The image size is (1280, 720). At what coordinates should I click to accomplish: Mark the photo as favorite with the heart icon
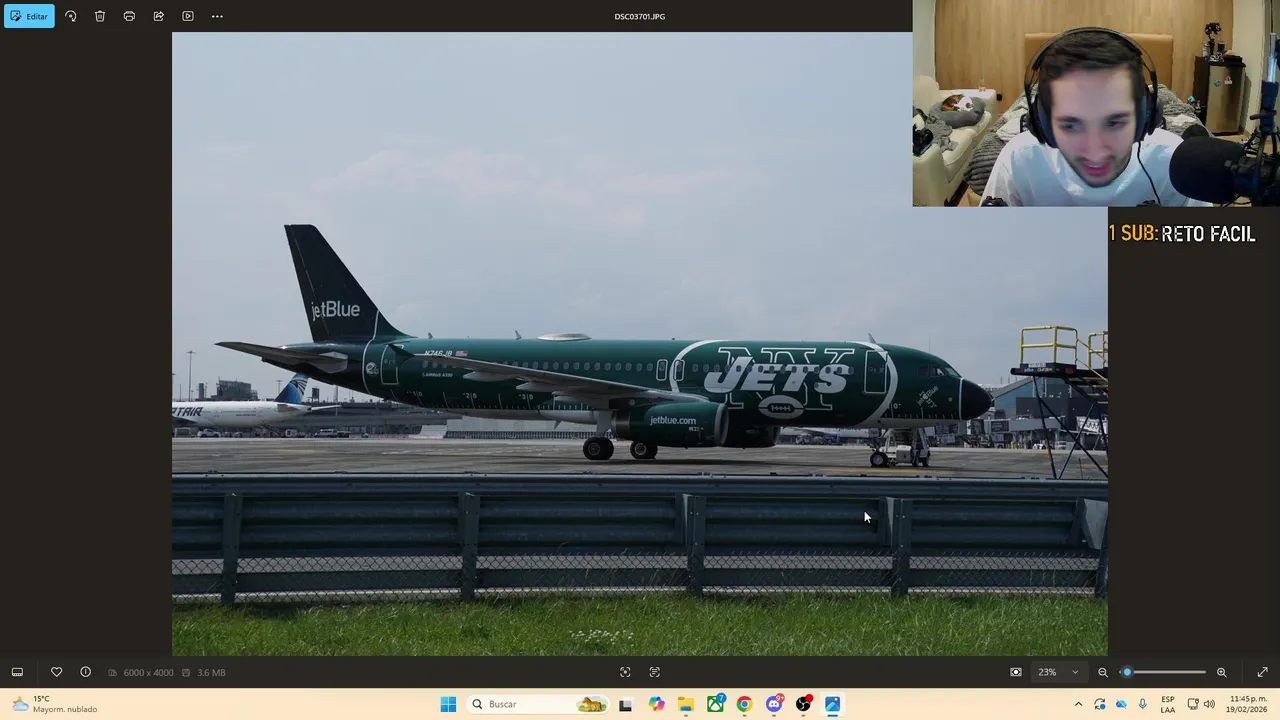pos(56,672)
